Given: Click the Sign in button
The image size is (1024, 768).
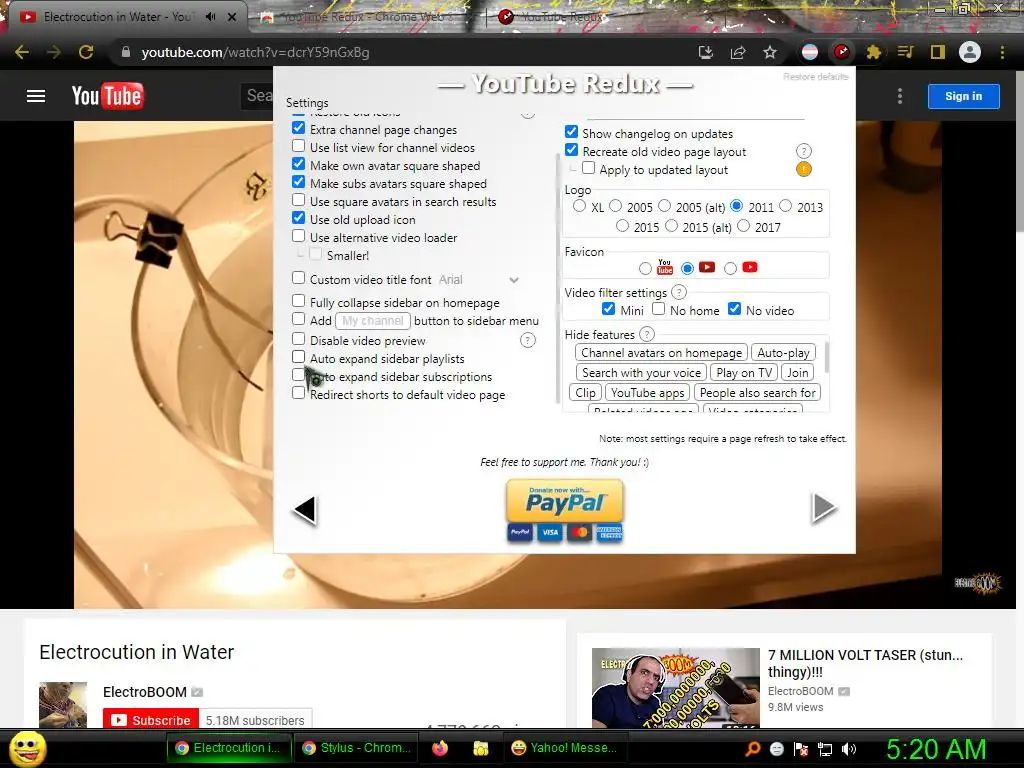Looking at the screenshot, I should (x=963, y=96).
